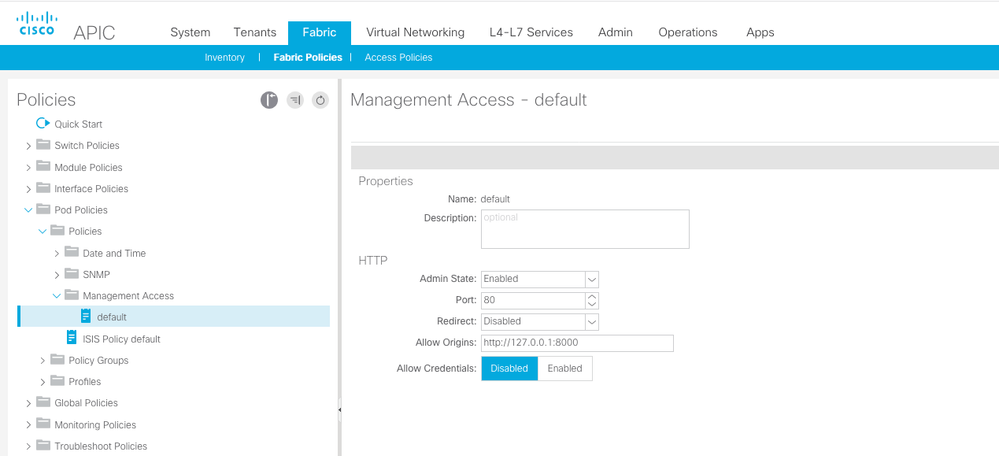Go to Fabric Policies submenu
Image resolution: width=999 pixels, height=456 pixels.
[x=308, y=57]
